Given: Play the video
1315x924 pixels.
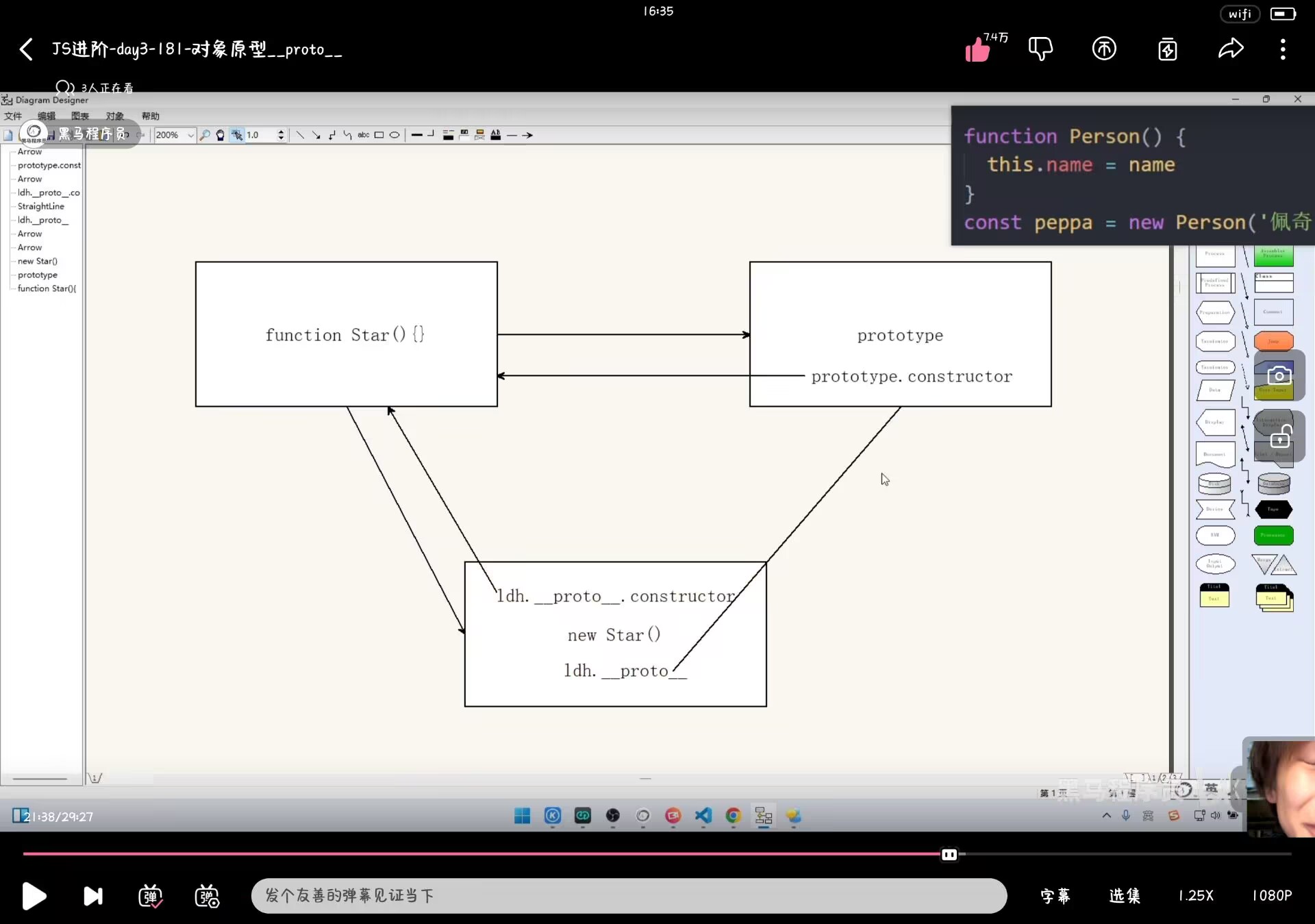Looking at the screenshot, I should 34,896.
